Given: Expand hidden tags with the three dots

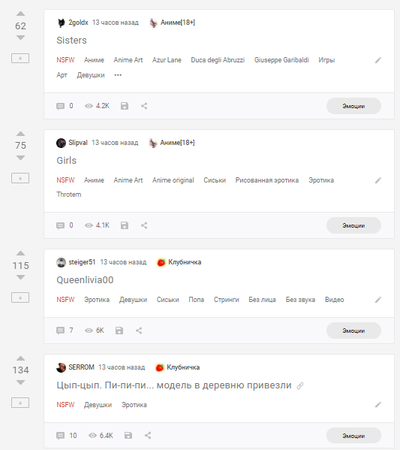Looking at the screenshot, I should 118,75.
